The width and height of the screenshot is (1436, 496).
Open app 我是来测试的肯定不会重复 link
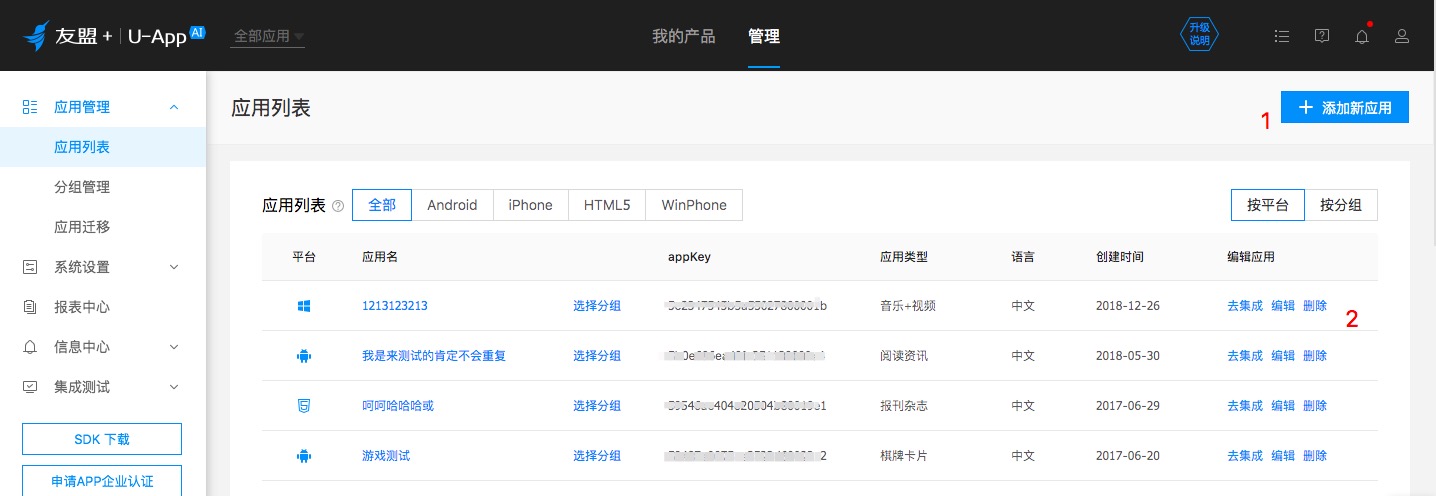pos(434,356)
